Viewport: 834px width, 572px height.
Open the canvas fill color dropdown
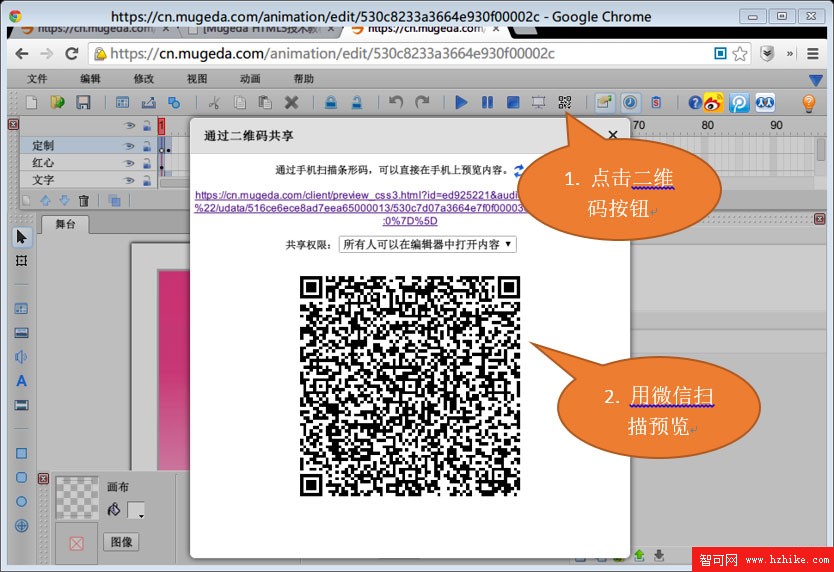[137, 511]
